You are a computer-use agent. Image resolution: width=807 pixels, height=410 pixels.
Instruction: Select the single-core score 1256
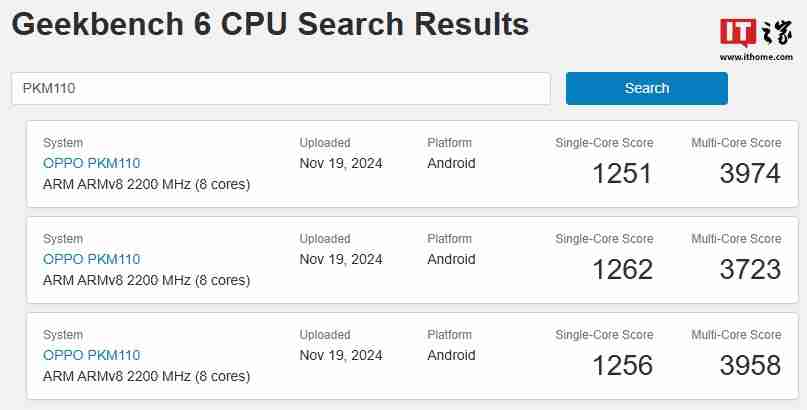(x=621, y=365)
